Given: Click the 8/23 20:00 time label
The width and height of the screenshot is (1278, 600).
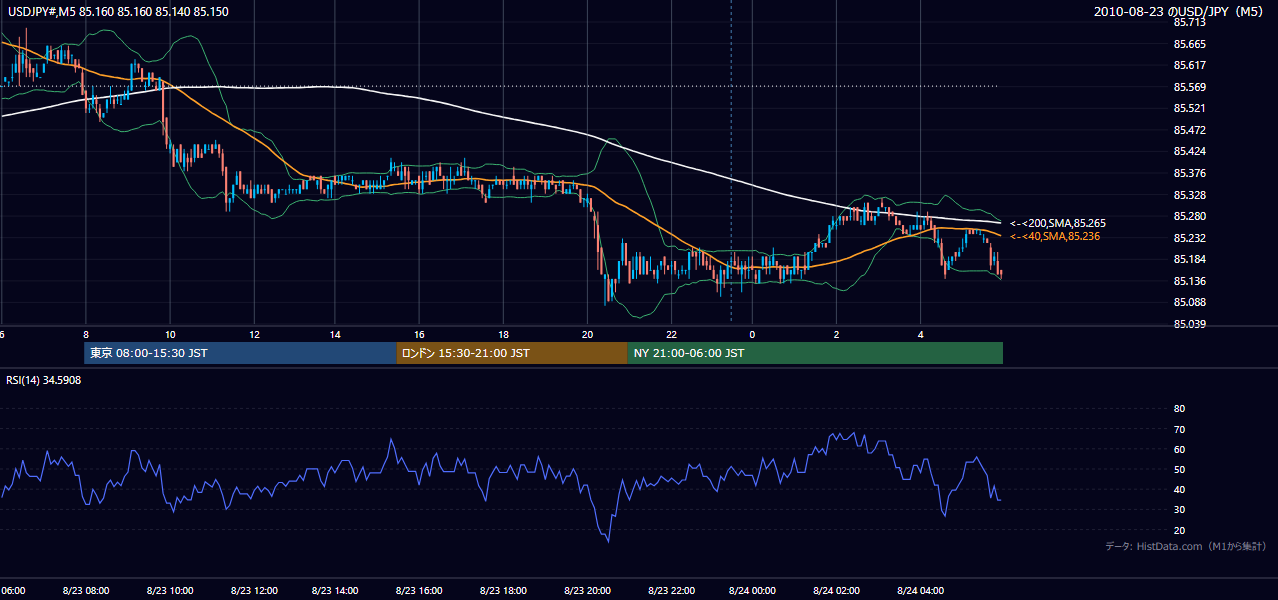Looking at the screenshot, I should (x=587, y=591).
